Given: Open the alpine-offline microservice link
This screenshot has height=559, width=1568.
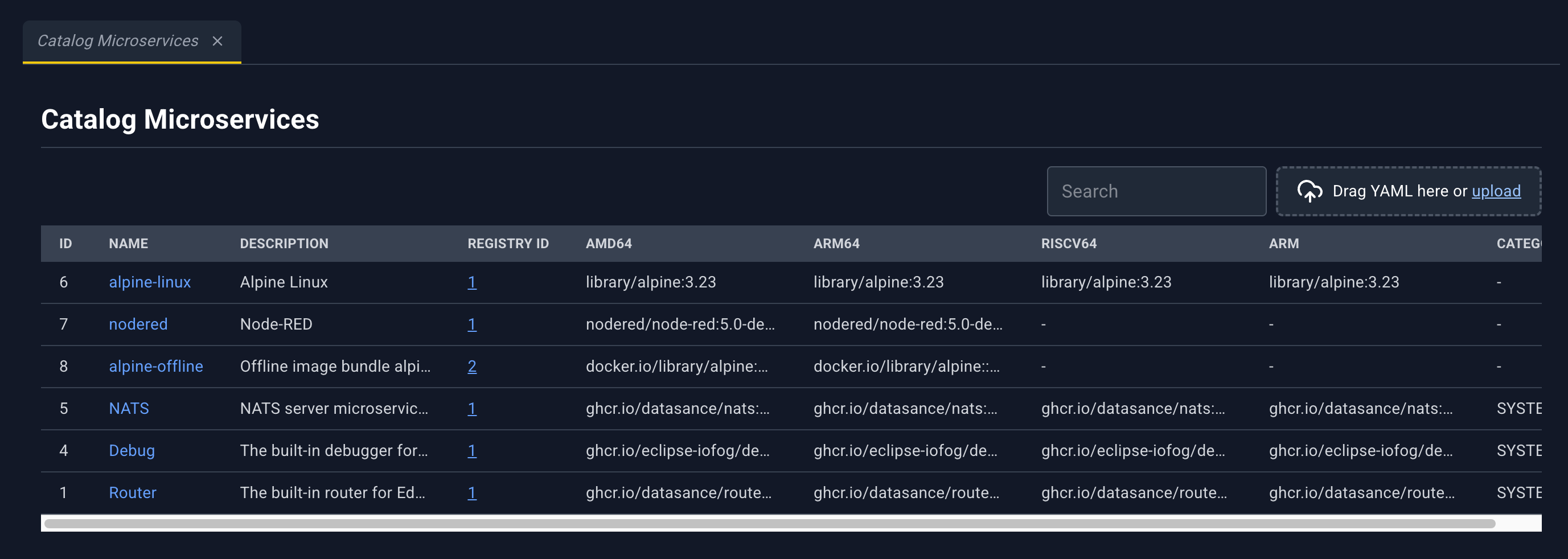Looking at the screenshot, I should 156,366.
